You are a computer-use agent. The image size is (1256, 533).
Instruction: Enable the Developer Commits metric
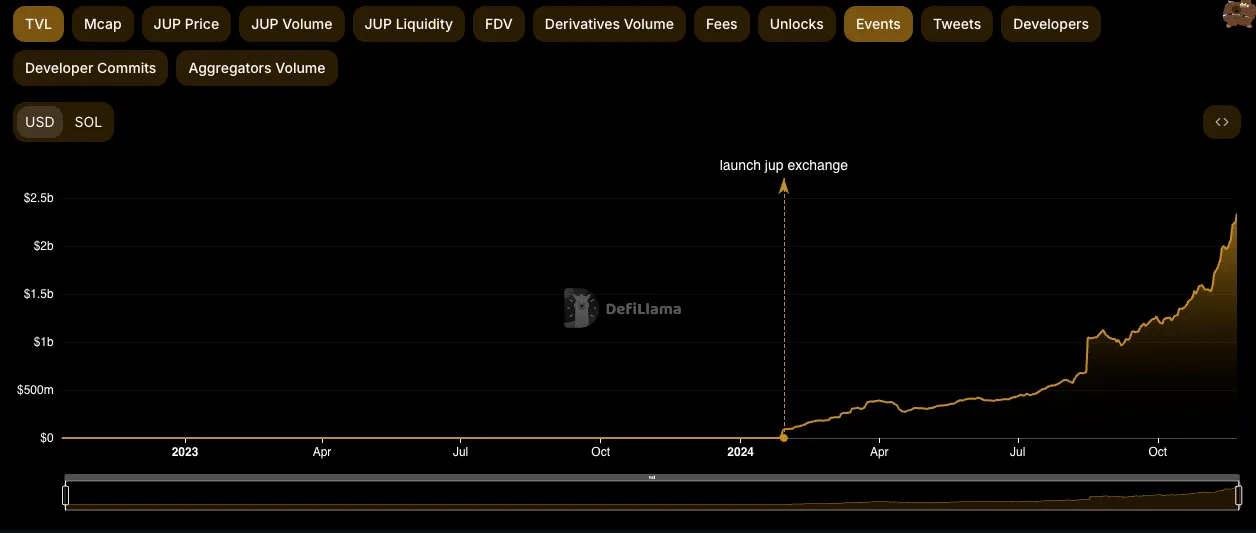(90, 68)
